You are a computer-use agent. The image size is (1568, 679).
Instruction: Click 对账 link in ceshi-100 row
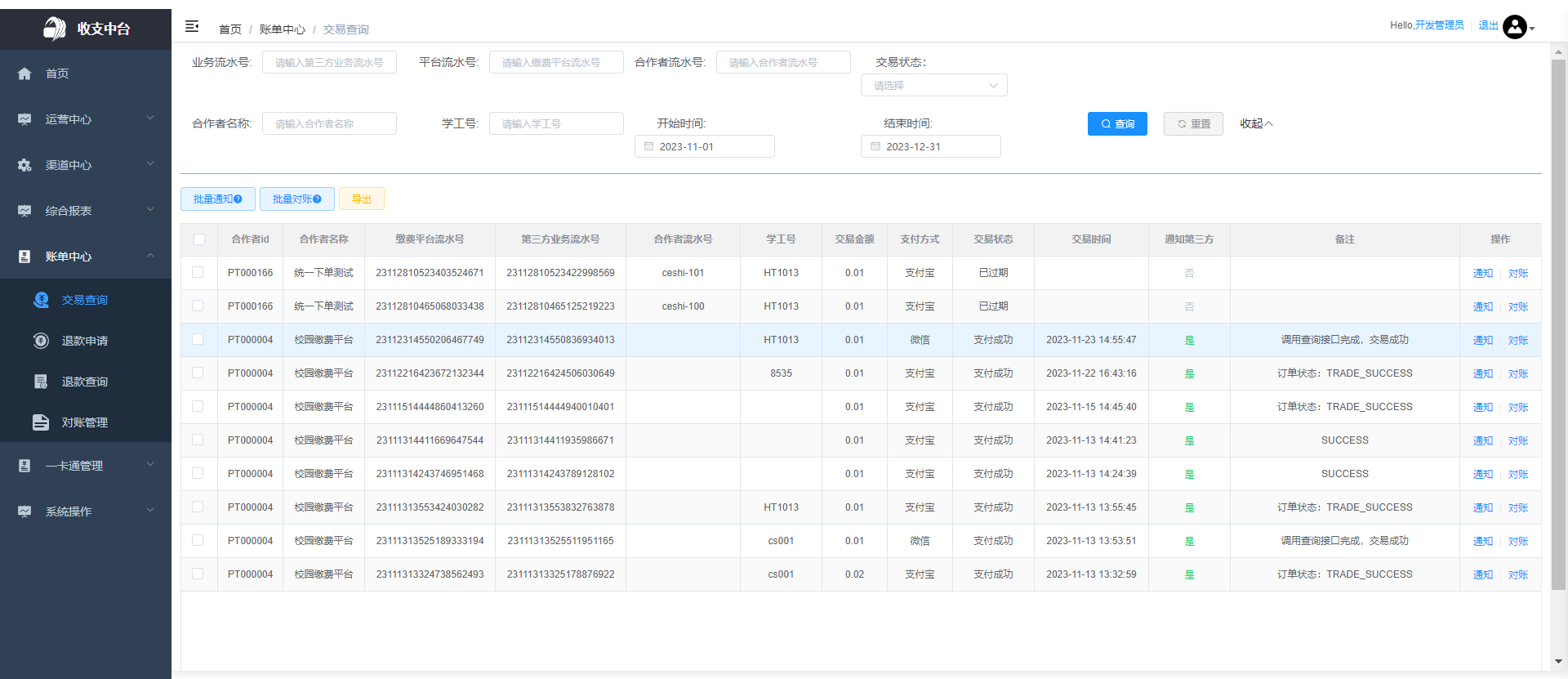[x=1518, y=307]
